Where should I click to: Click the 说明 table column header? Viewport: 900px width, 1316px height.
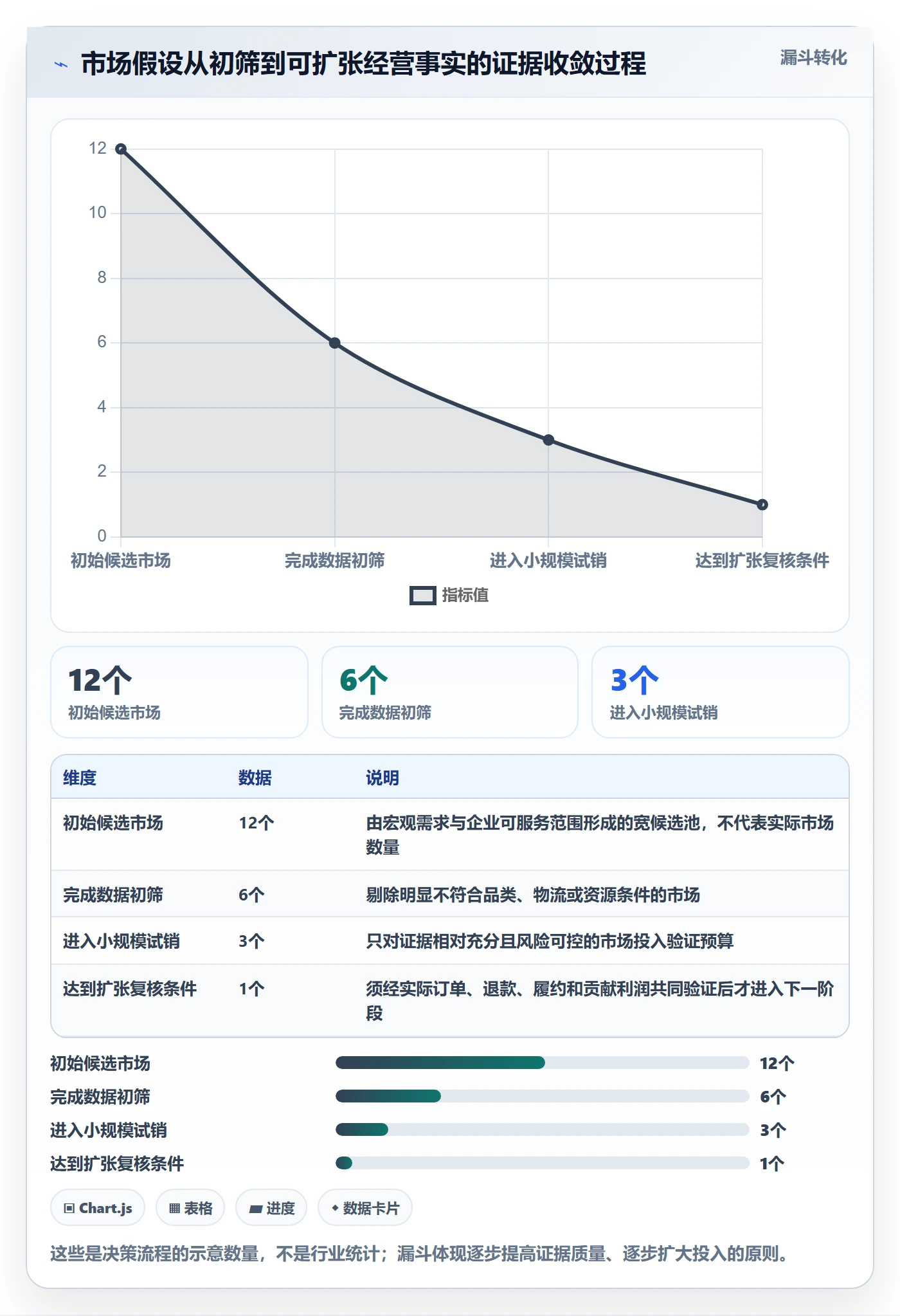tap(382, 778)
